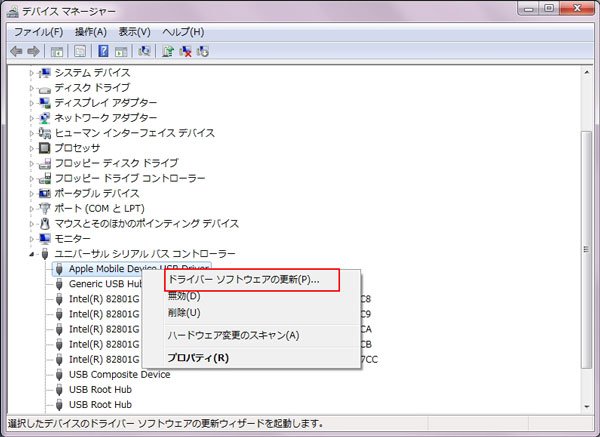
Task: Click the mouse icon beside マウスとそのほかのポインティング デバイス
Action: coord(45,223)
